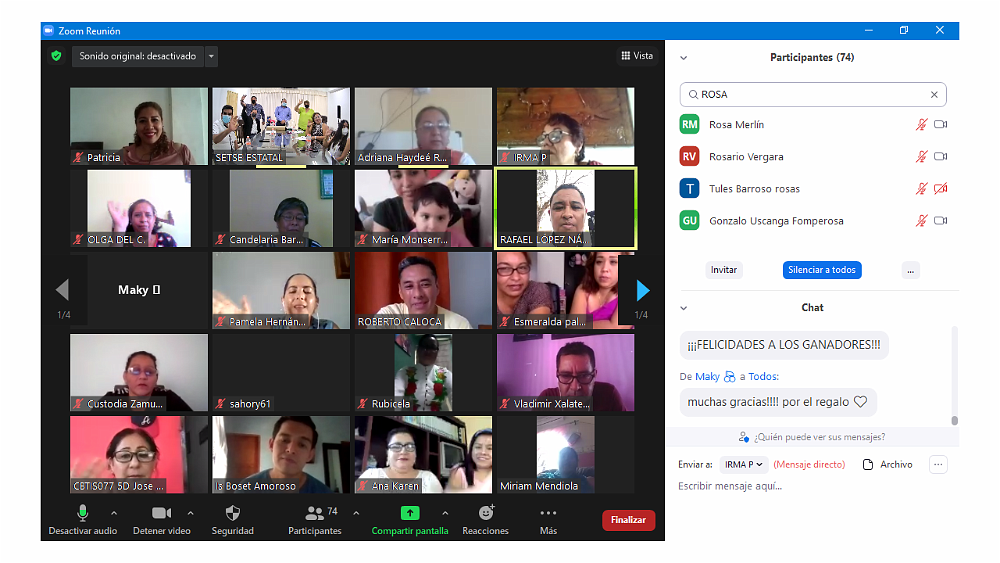
Task: Open the Vista layout menu
Action: pos(637,56)
